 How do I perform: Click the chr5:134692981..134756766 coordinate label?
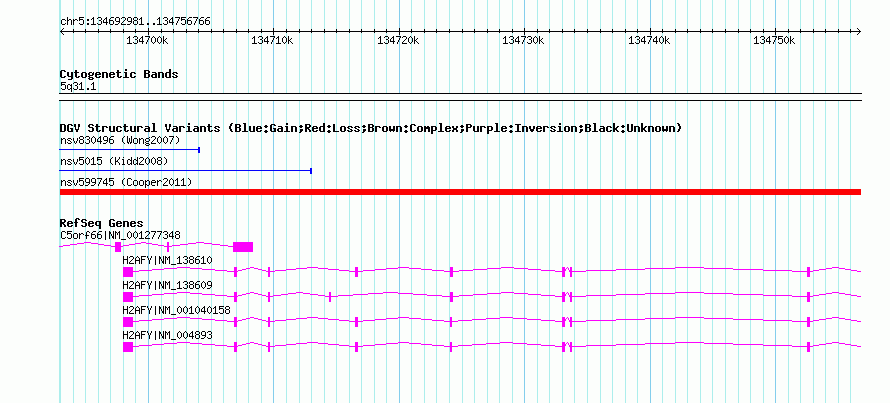coord(135,22)
